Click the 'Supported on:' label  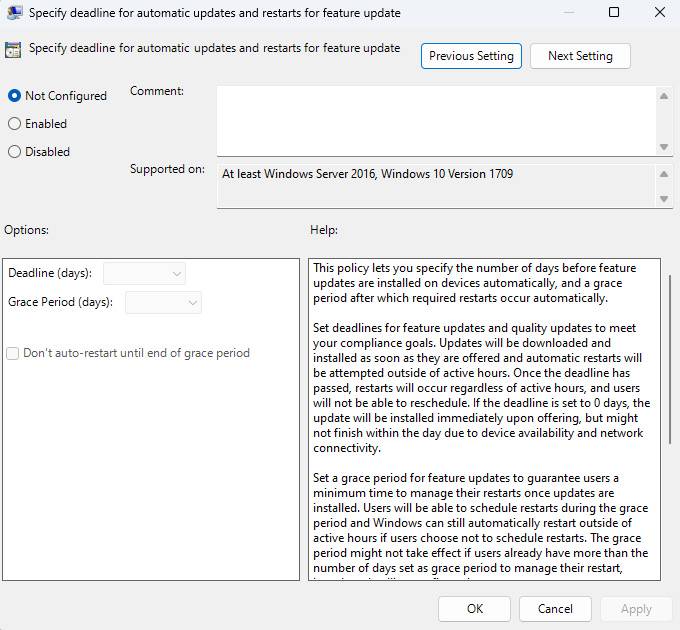coord(167,169)
